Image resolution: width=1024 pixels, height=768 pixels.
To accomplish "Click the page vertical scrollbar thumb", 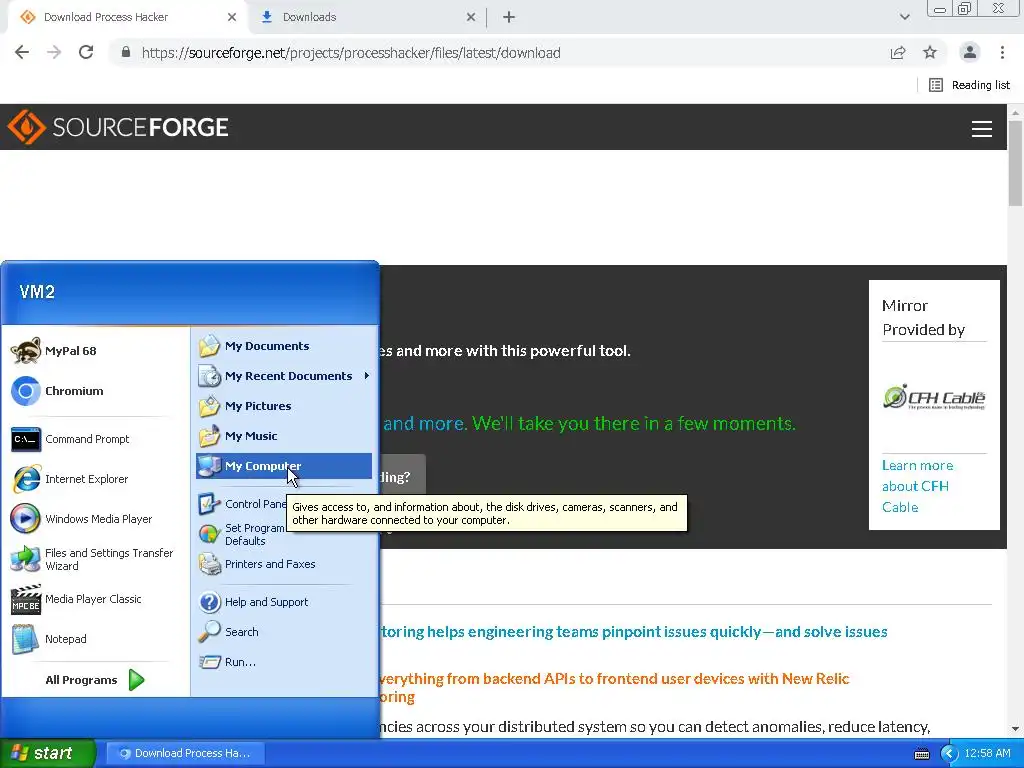I will 1015,163.
